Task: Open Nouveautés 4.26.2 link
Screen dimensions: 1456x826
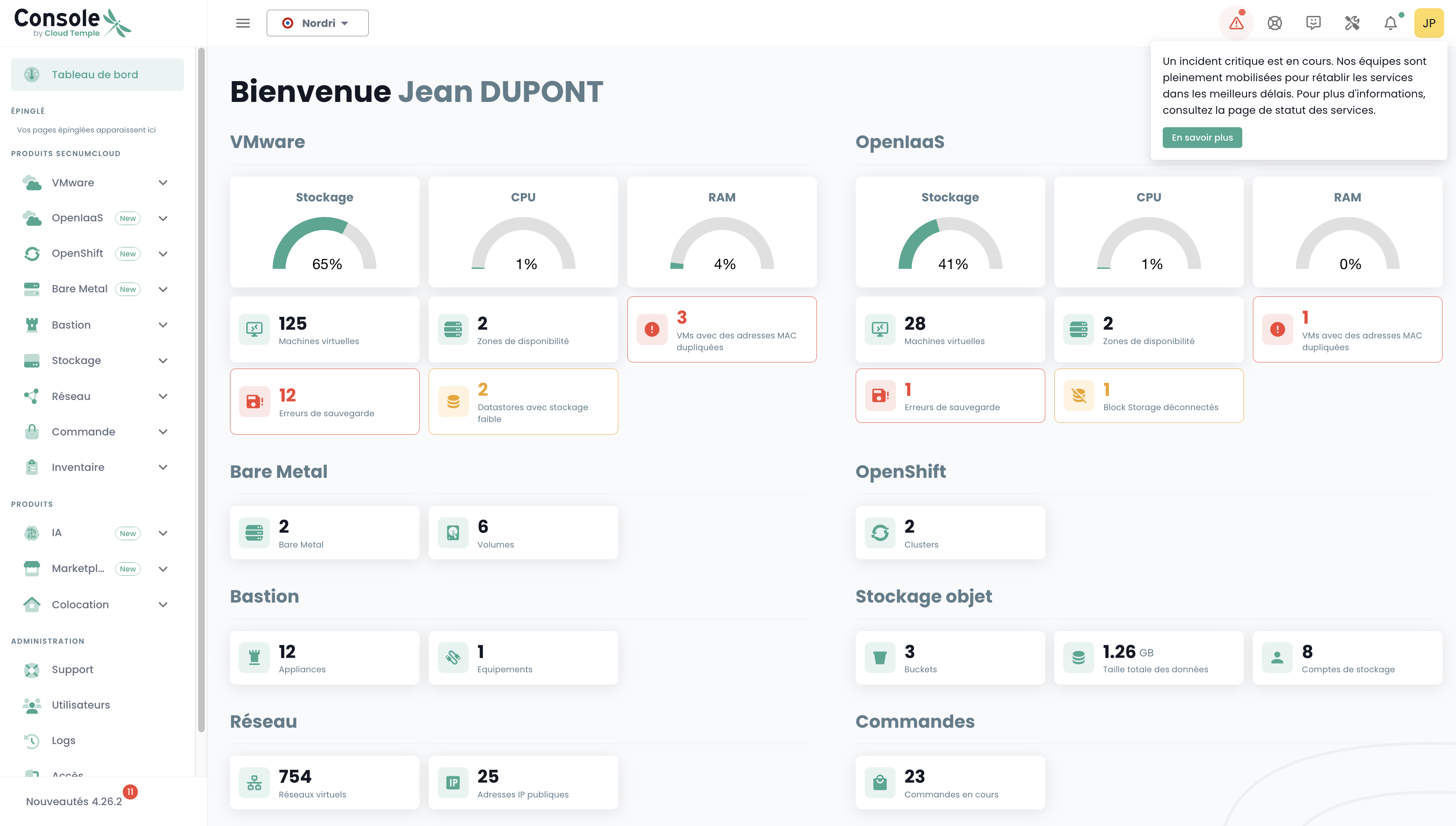Action: click(x=74, y=801)
